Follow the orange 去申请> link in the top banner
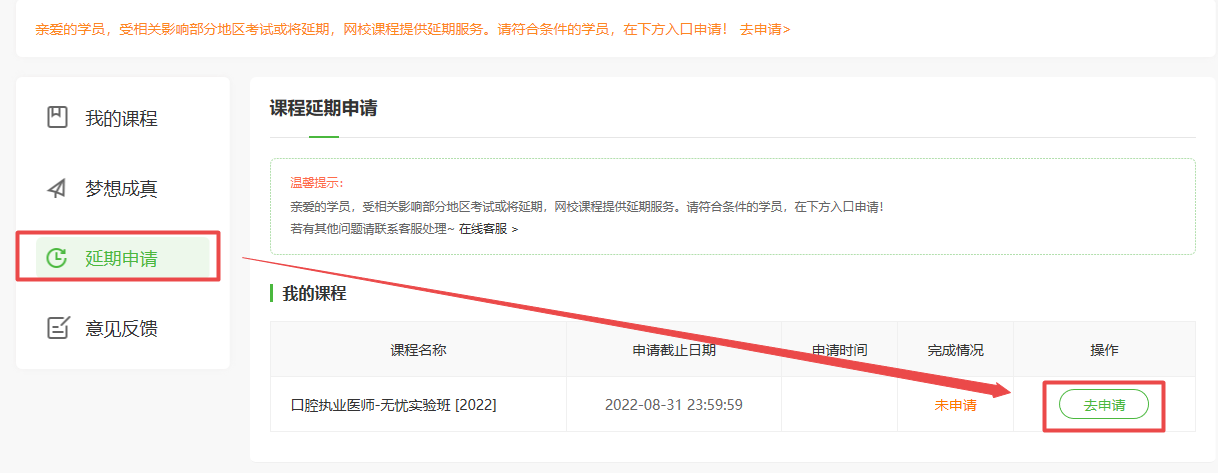The image size is (1218, 473). pyautogui.click(x=765, y=29)
